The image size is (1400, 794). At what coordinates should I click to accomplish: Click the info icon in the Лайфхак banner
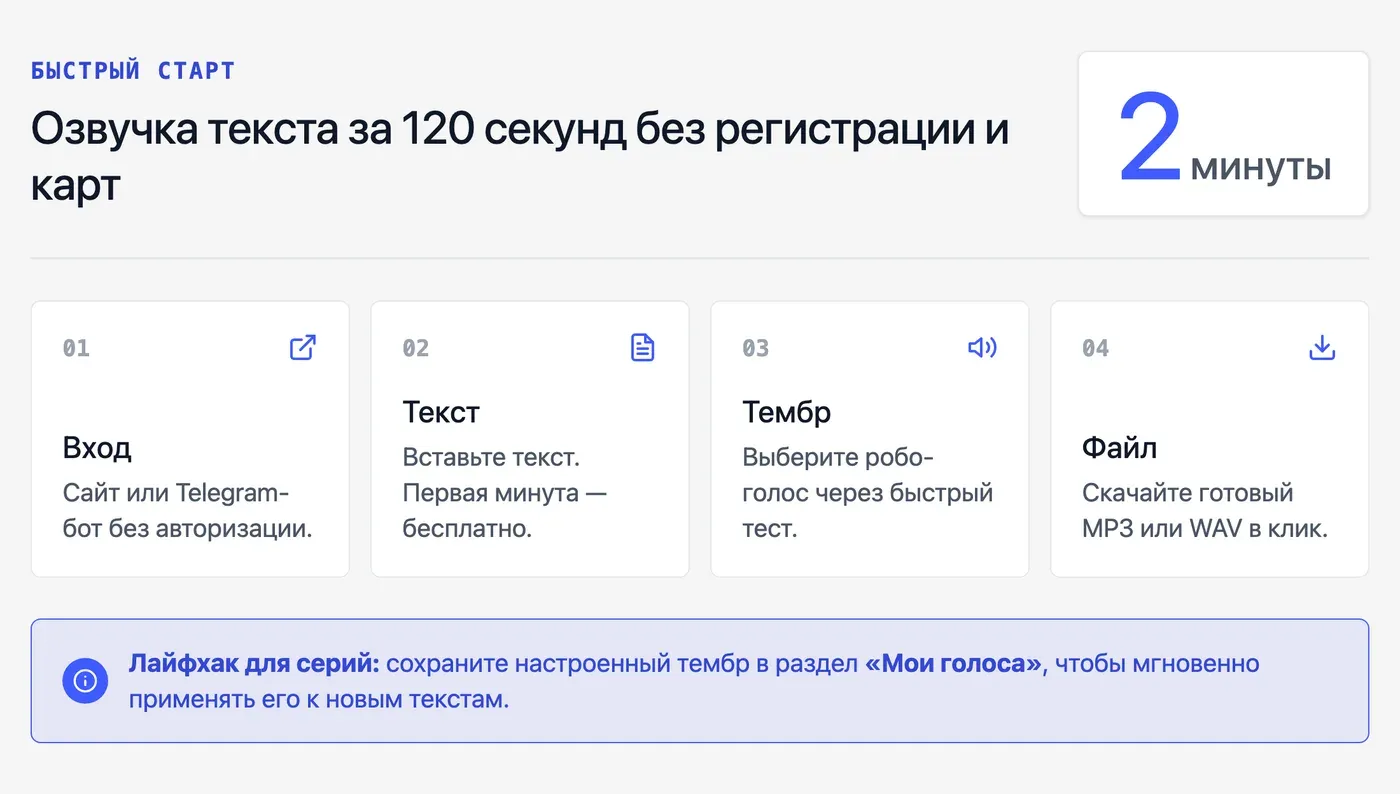(85, 681)
